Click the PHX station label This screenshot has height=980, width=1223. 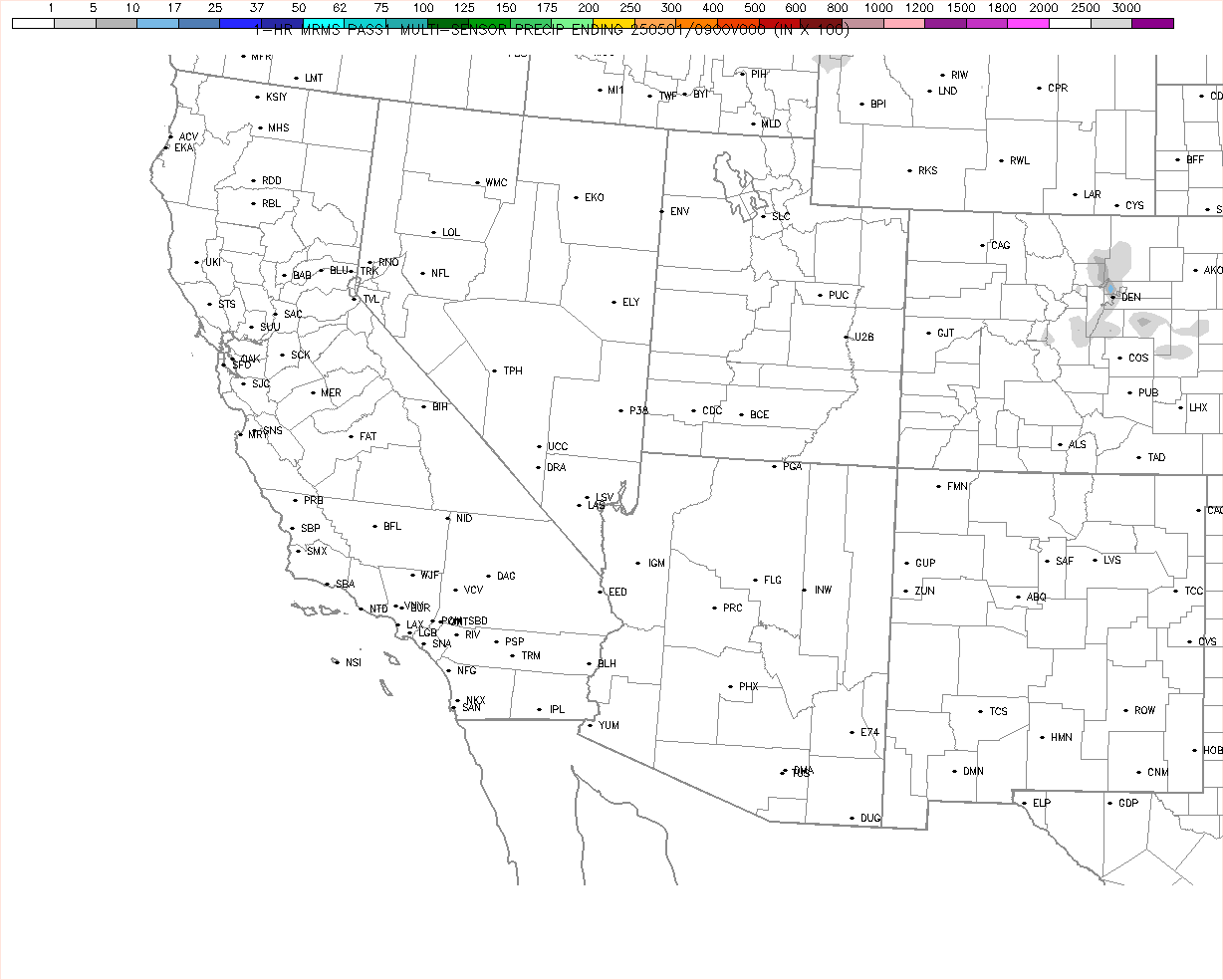click(749, 687)
